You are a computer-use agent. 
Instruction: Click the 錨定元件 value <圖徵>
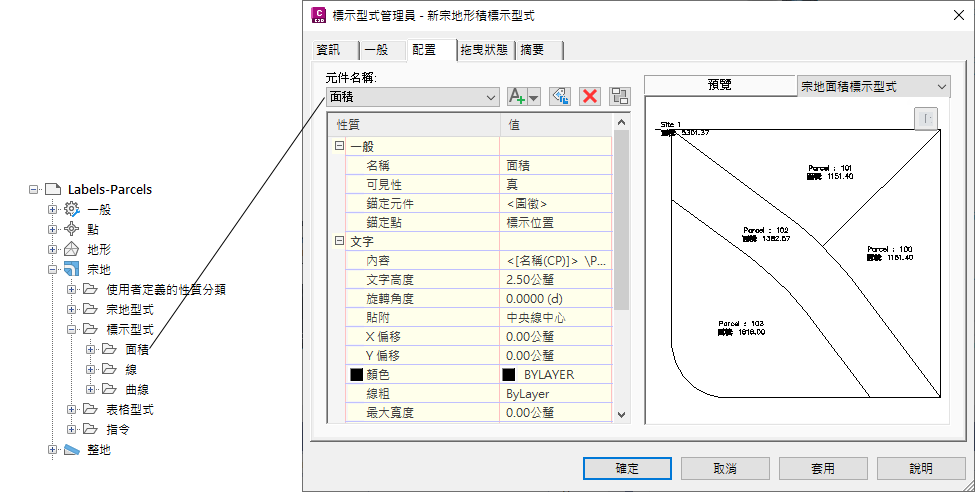pos(556,203)
